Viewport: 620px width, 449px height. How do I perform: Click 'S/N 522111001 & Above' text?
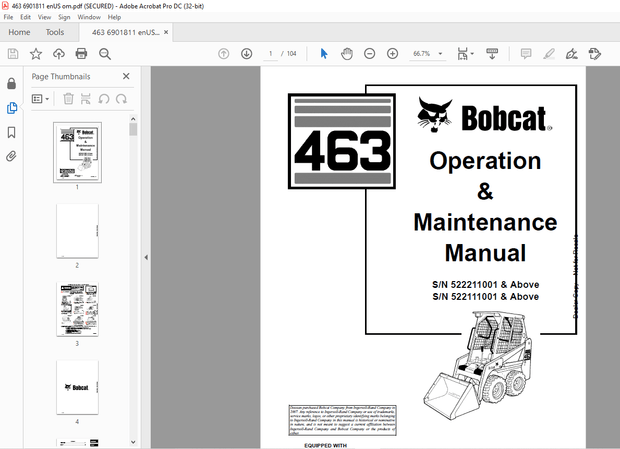[x=486, y=296]
